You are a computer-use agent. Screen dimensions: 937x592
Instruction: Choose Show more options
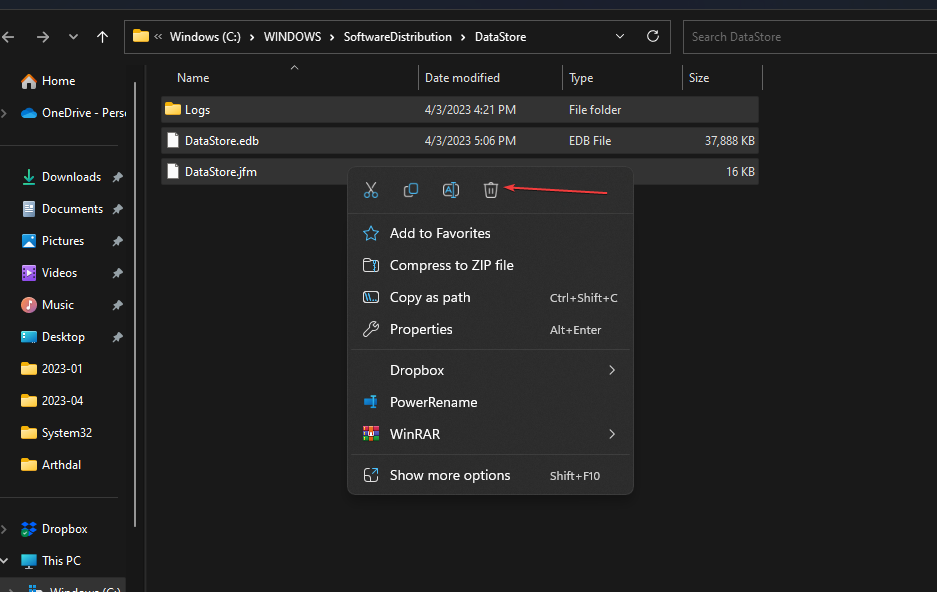(450, 475)
